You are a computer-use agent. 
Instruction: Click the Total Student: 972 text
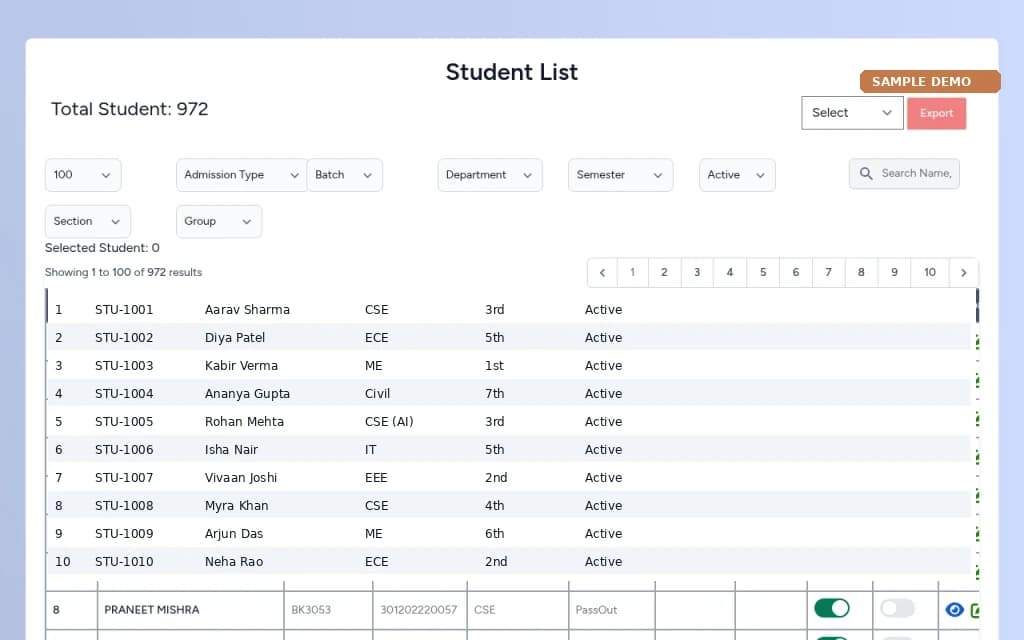tap(129, 109)
